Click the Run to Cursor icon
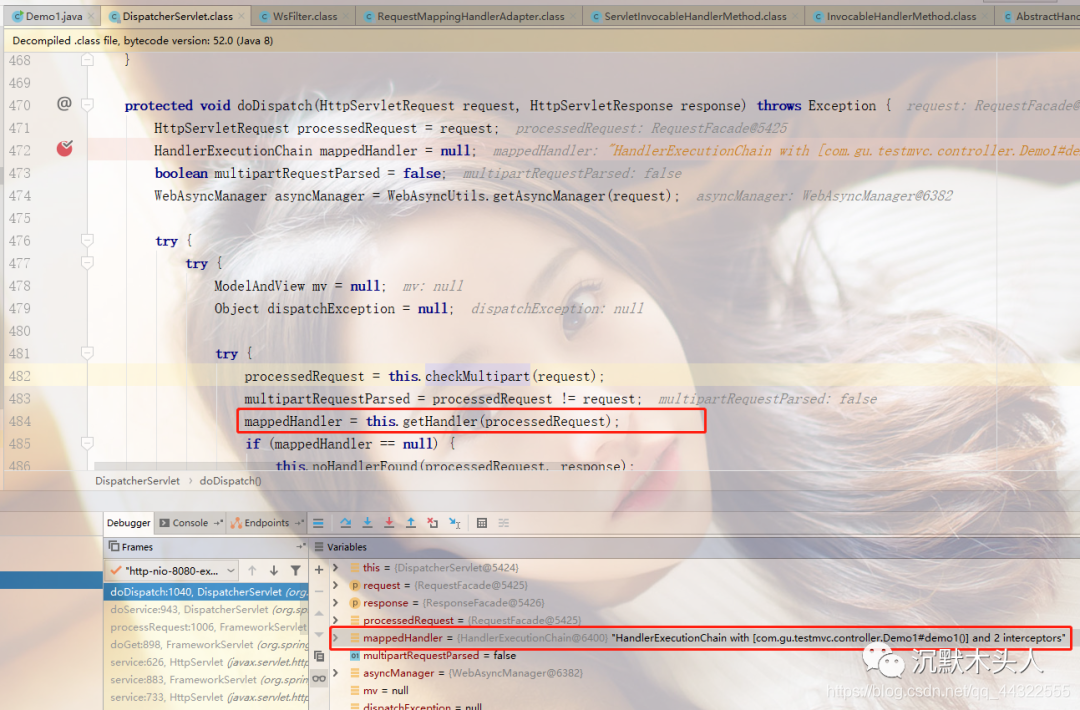The width and height of the screenshot is (1080, 710). [455, 523]
